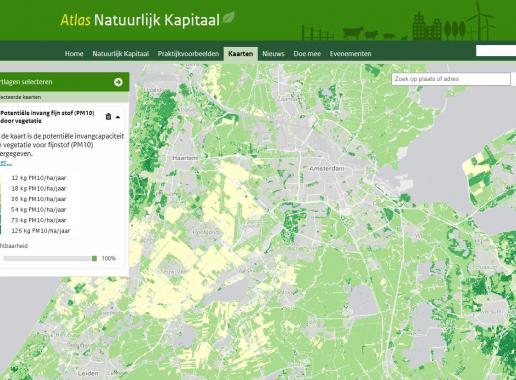The image size is (516, 380).
Task: Select the Kaarten tab
Action: click(x=241, y=54)
